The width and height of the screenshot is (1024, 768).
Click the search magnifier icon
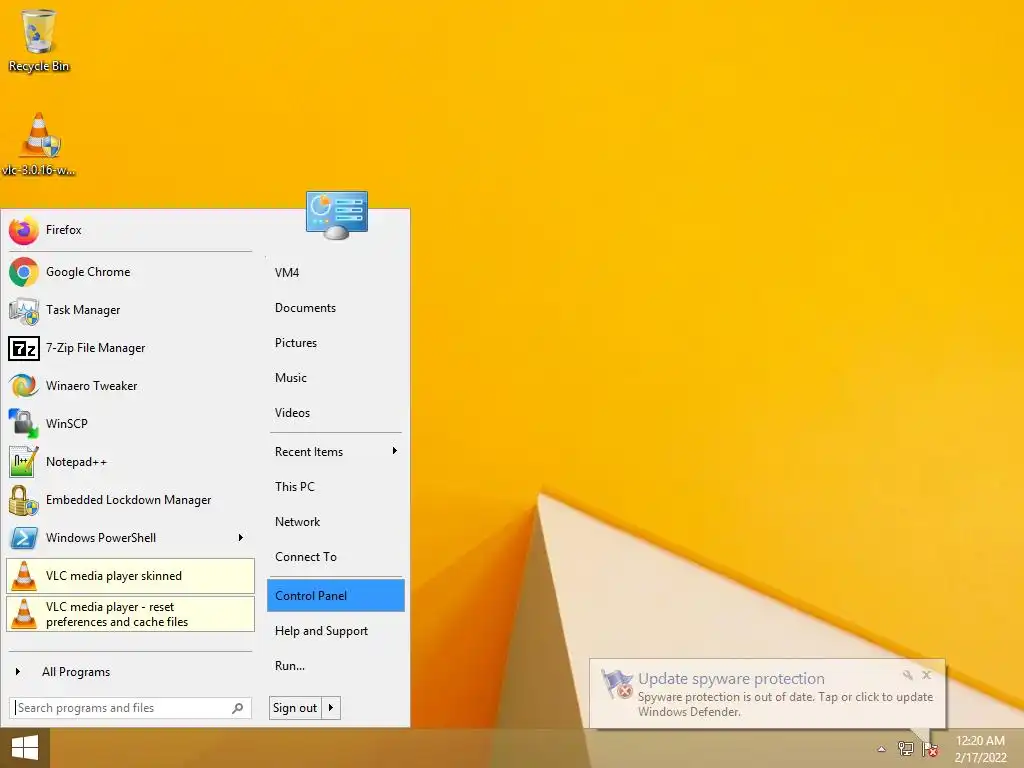pos(238,708)
